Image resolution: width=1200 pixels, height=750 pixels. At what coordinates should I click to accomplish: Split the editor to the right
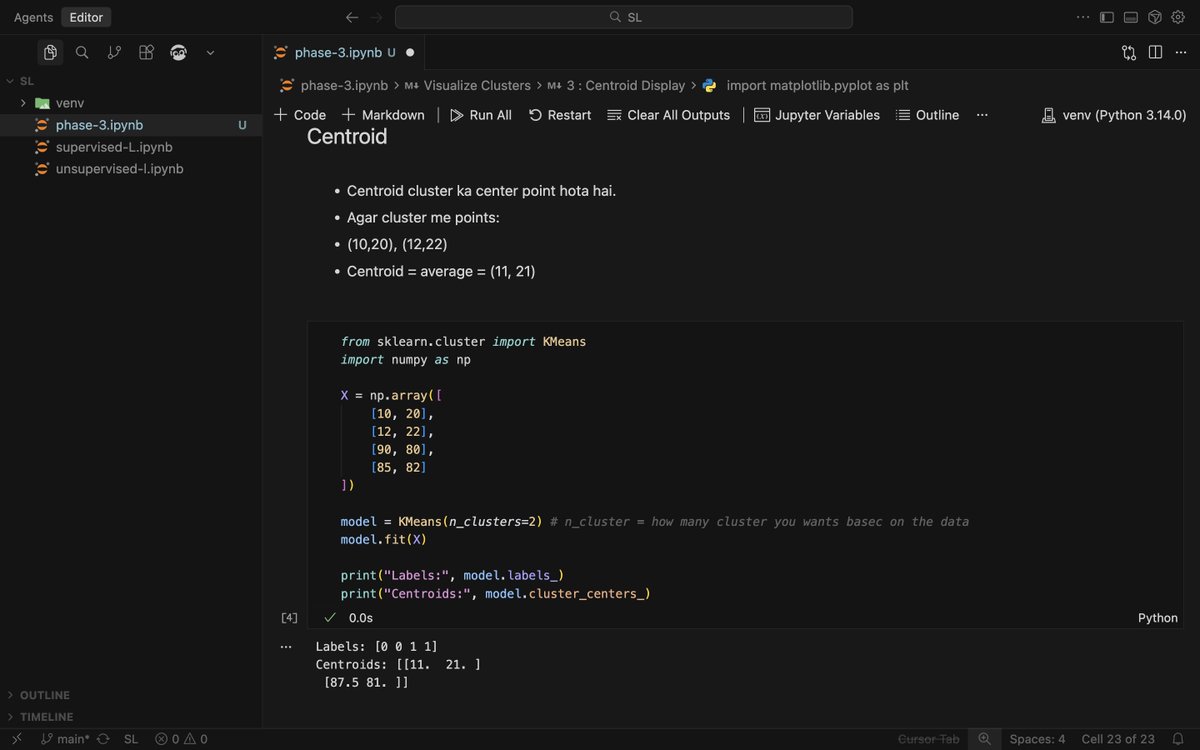[1155, 52]
